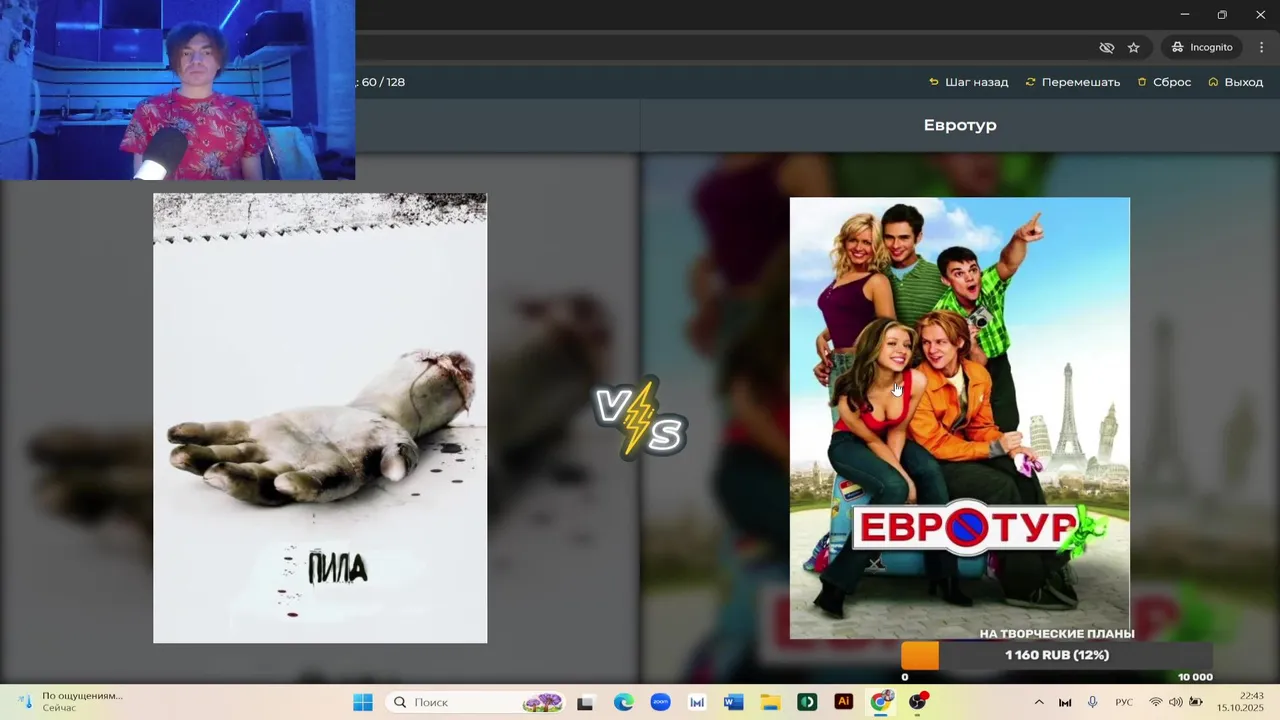Open Adobe Illustrator from the taskbar
The height and width of the screenshot is (720, 1280).
point(844,702)
